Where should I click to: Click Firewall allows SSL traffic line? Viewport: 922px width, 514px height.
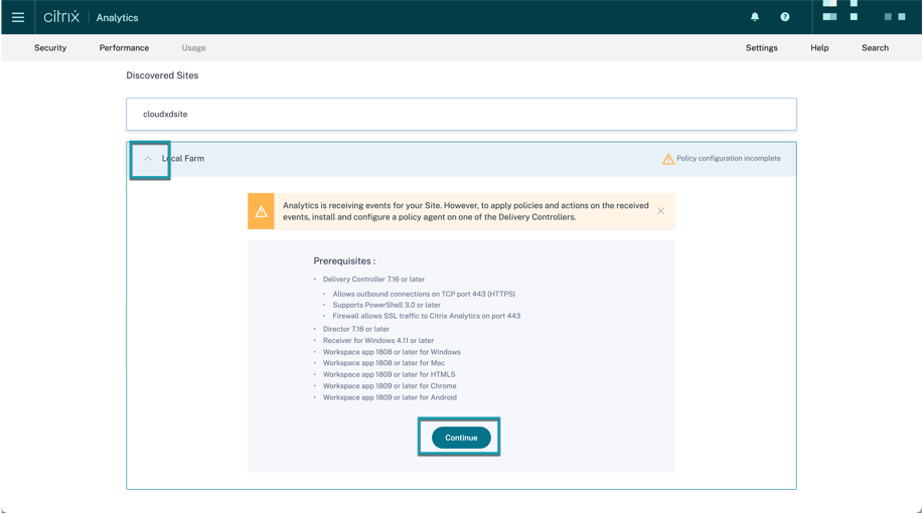(426, 316)
